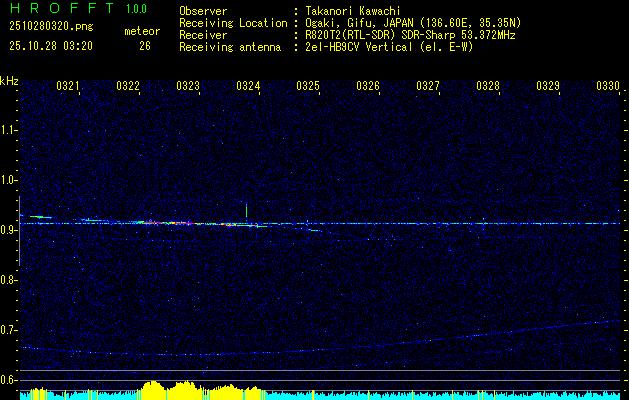Select the filename 2510280320.png

pos(51,27)
